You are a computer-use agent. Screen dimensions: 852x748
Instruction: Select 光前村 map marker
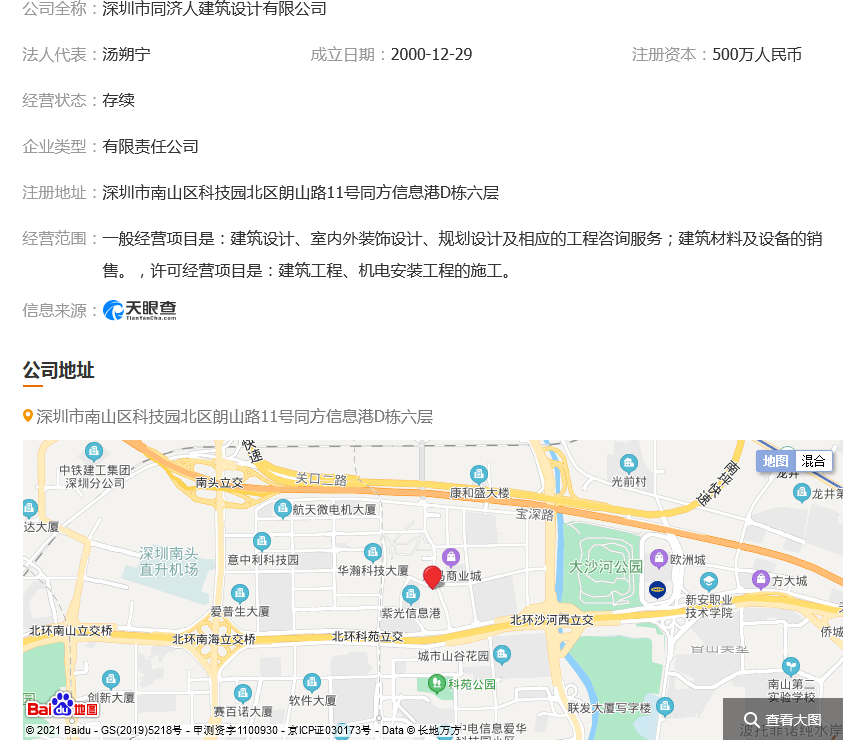(629, 463)
